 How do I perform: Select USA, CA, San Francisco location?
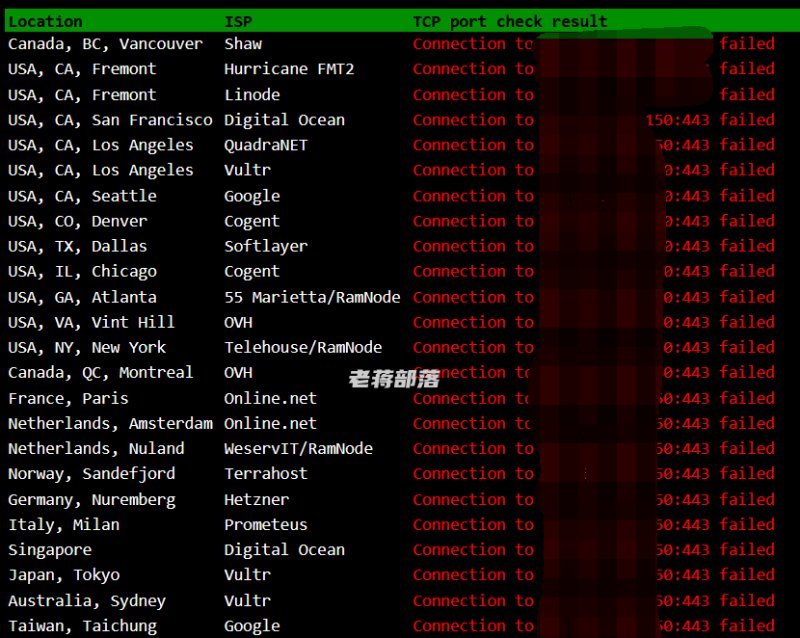[x=110, y=120]
